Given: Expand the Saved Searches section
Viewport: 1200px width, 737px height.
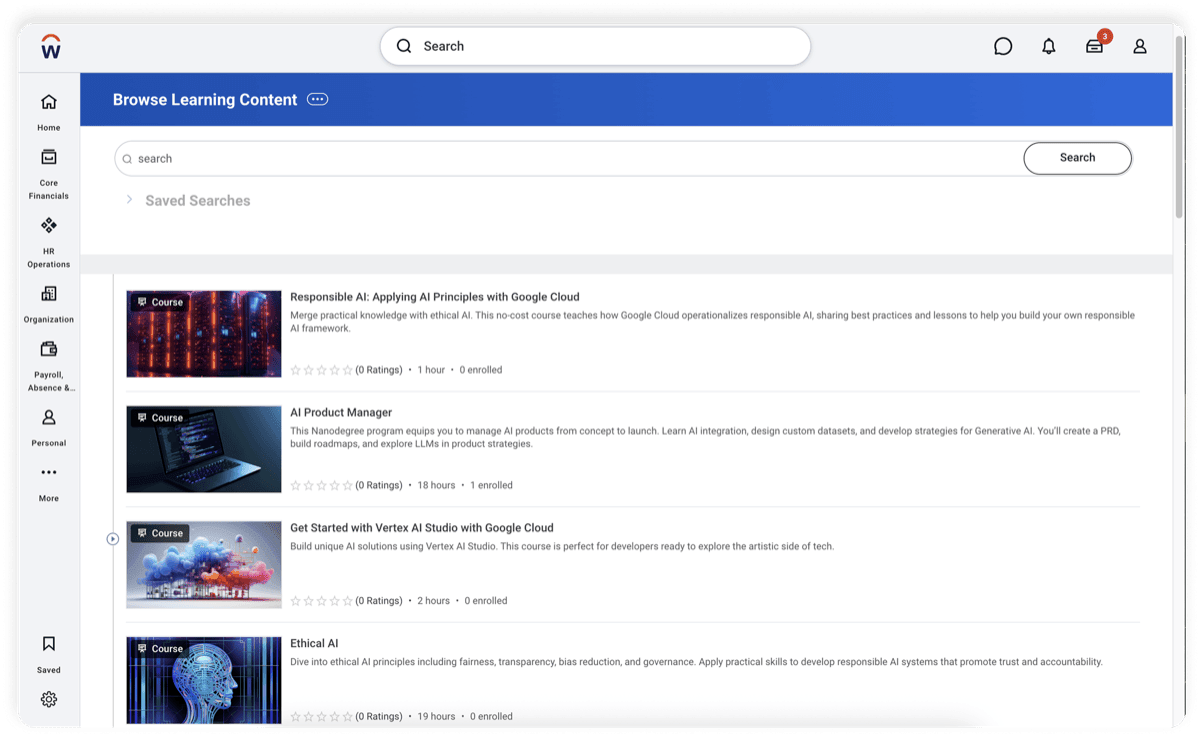Looking at the screenshot, I should [x=129, y=200].
